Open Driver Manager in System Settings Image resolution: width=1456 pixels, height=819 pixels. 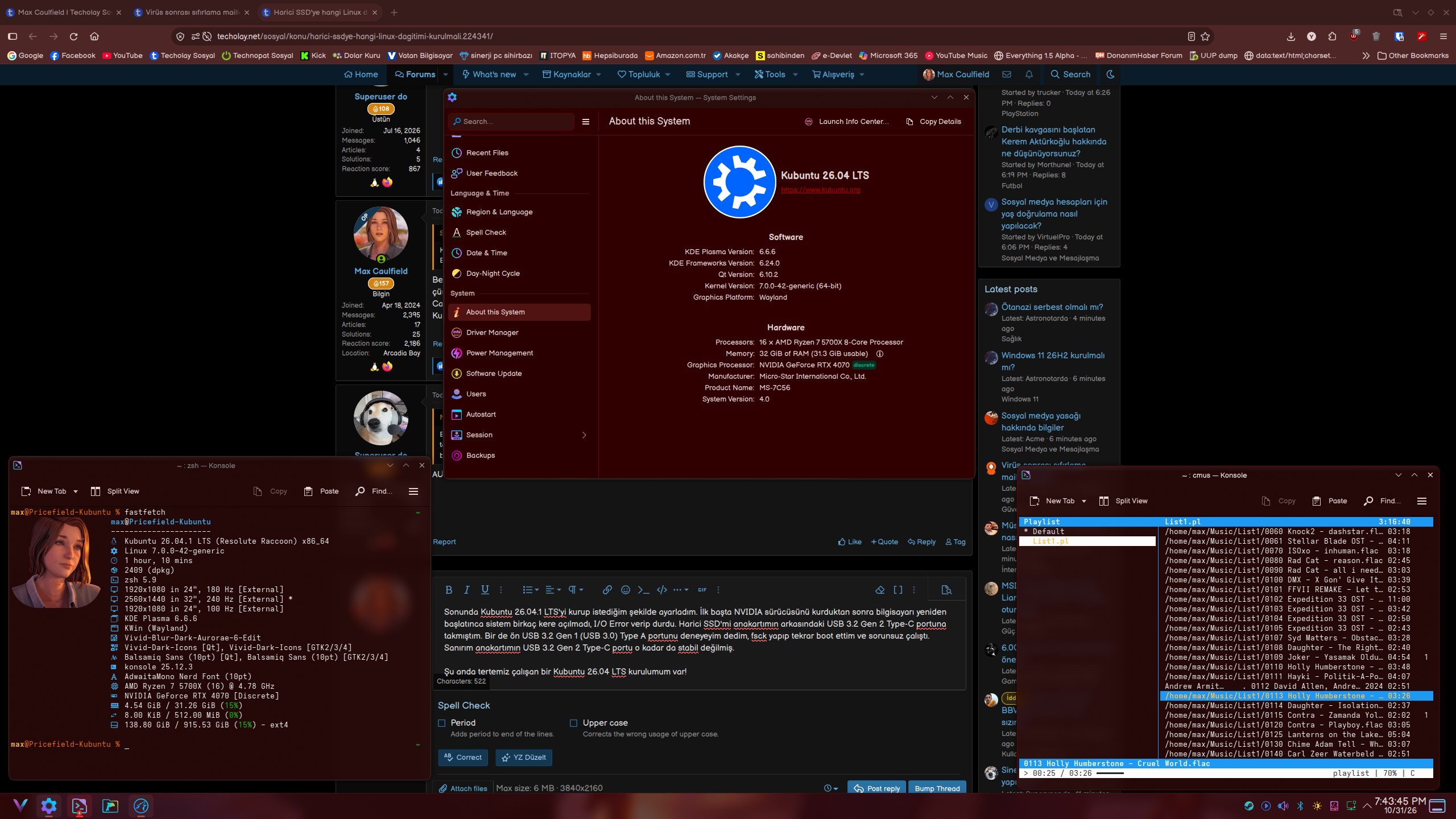coord(519,333)
